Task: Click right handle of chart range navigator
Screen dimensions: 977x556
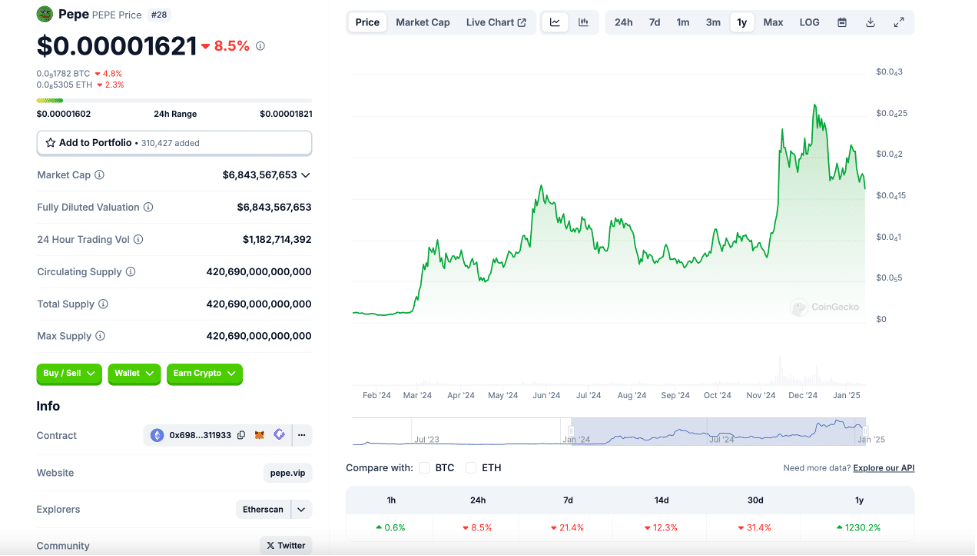Action: tap(865, 431)
